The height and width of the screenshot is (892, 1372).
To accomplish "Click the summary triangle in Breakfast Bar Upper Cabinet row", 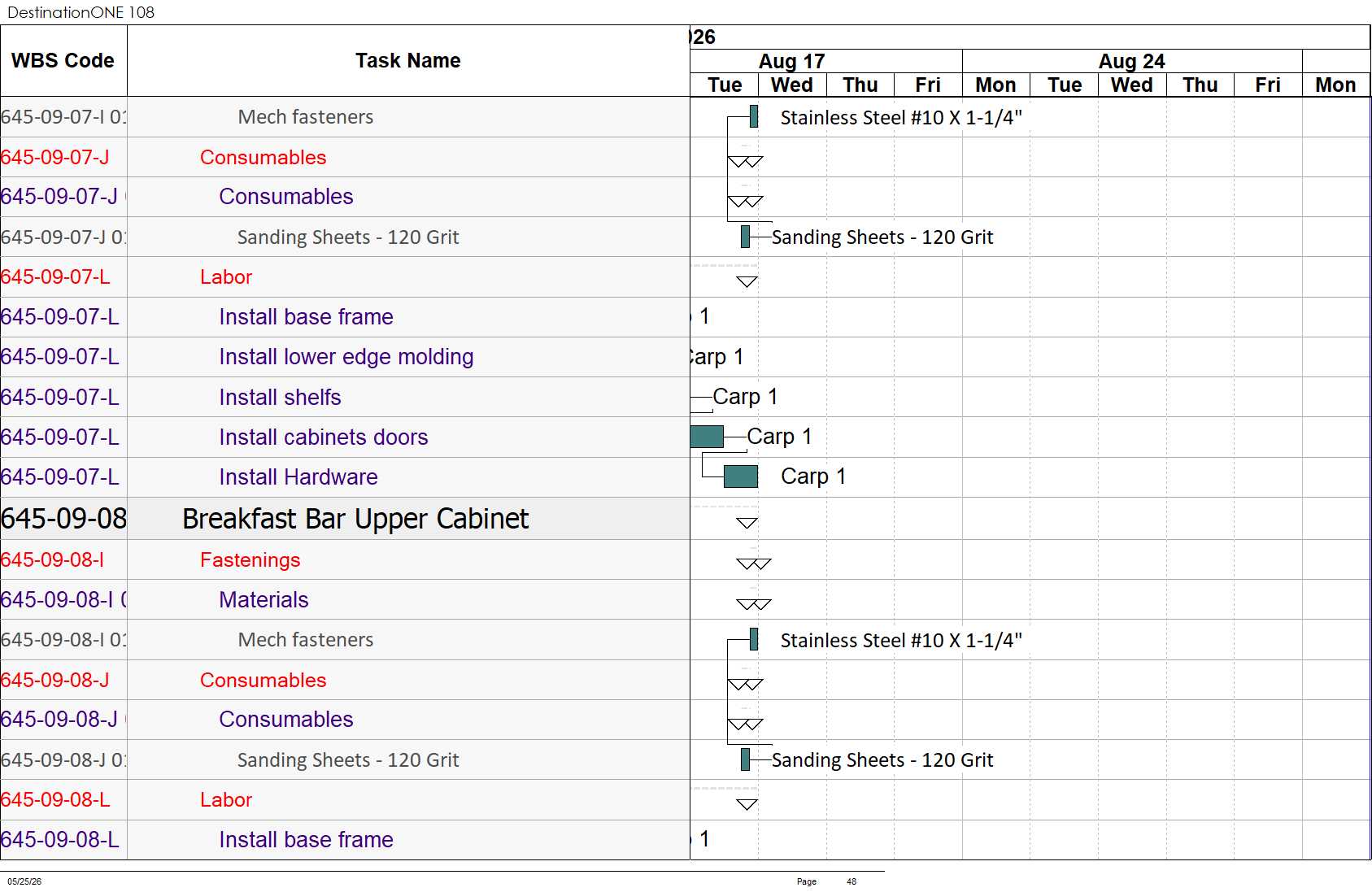I will tap(747, 523).
